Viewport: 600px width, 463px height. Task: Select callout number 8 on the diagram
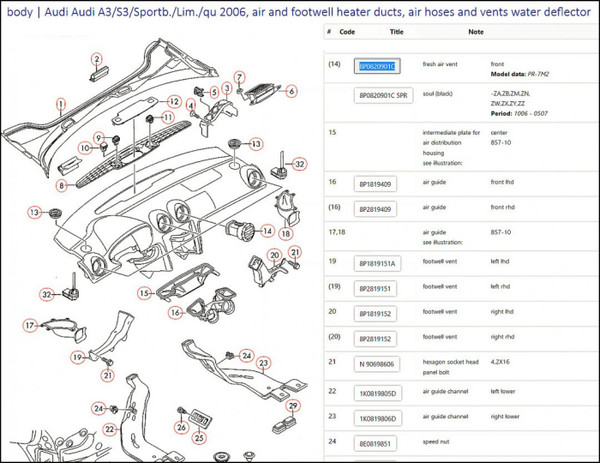click(60, 185)
